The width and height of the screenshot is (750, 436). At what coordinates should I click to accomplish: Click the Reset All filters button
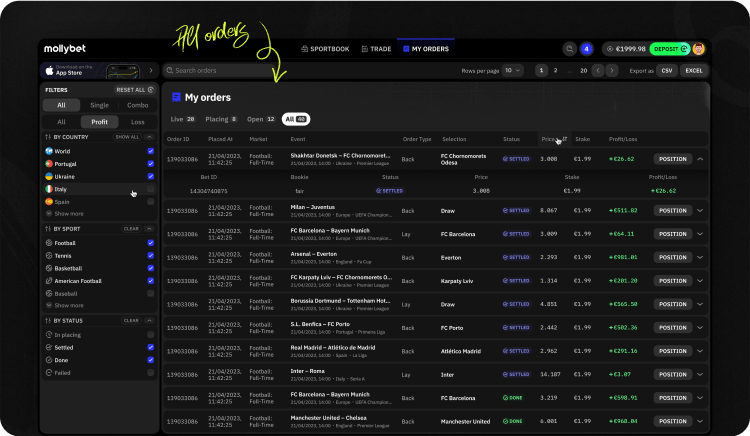135,89
